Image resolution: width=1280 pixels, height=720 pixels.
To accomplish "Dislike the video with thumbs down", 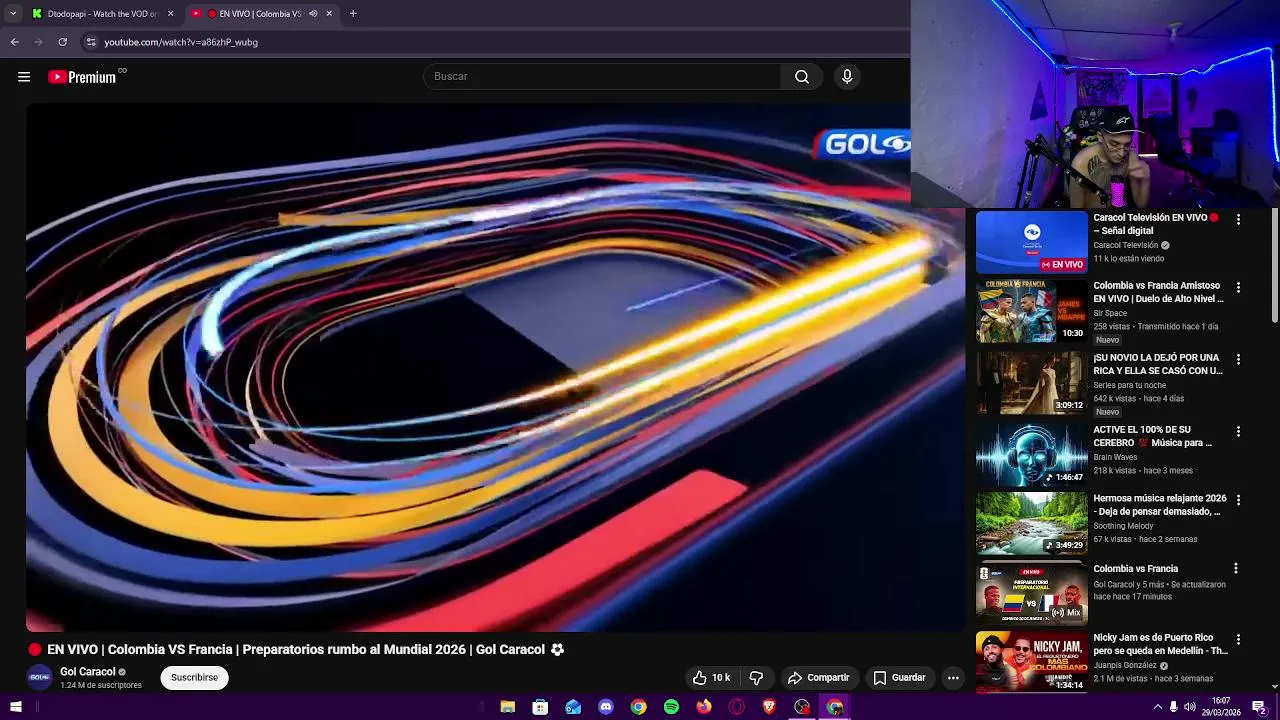I will pos(757,678).
